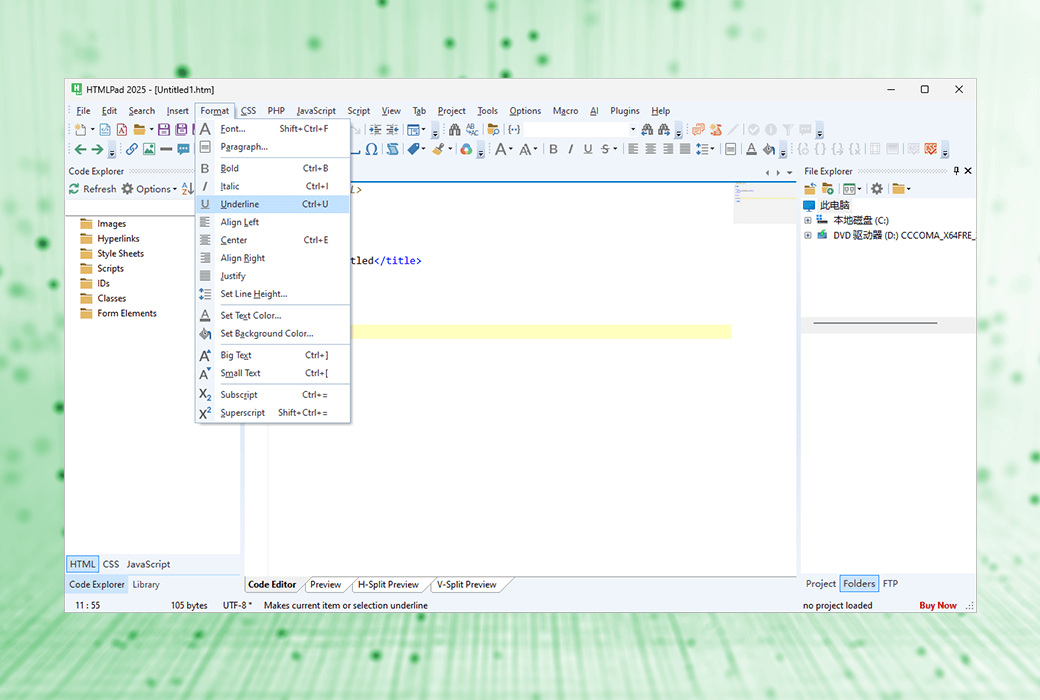Expand the DVD drive (D:) tree node
This screenshot has height=700, width=1040.
tap(808, 236)
